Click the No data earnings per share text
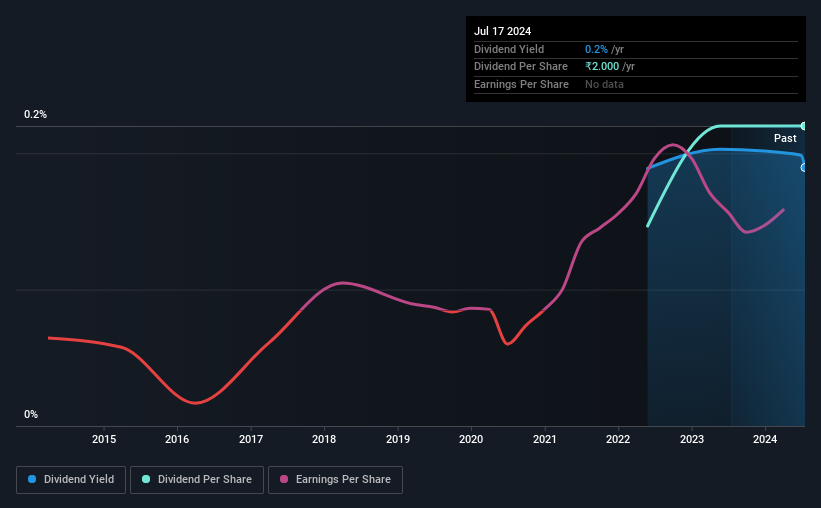 click(x=604, y=84)
